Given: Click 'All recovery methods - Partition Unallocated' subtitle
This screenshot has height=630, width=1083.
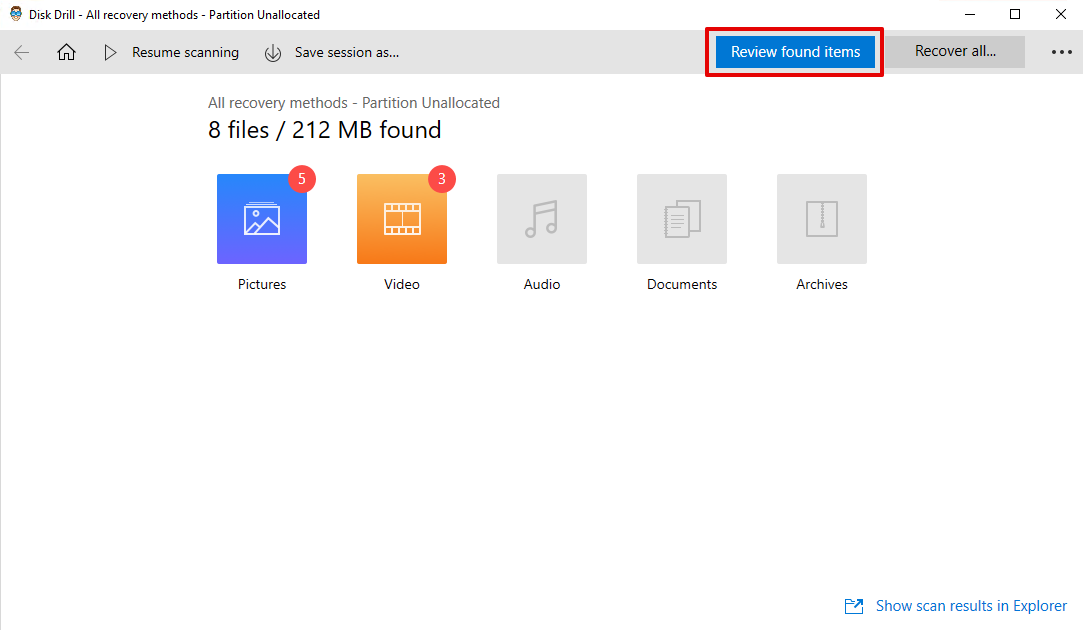Looking at the screenshot, I should tap(354, 103).
